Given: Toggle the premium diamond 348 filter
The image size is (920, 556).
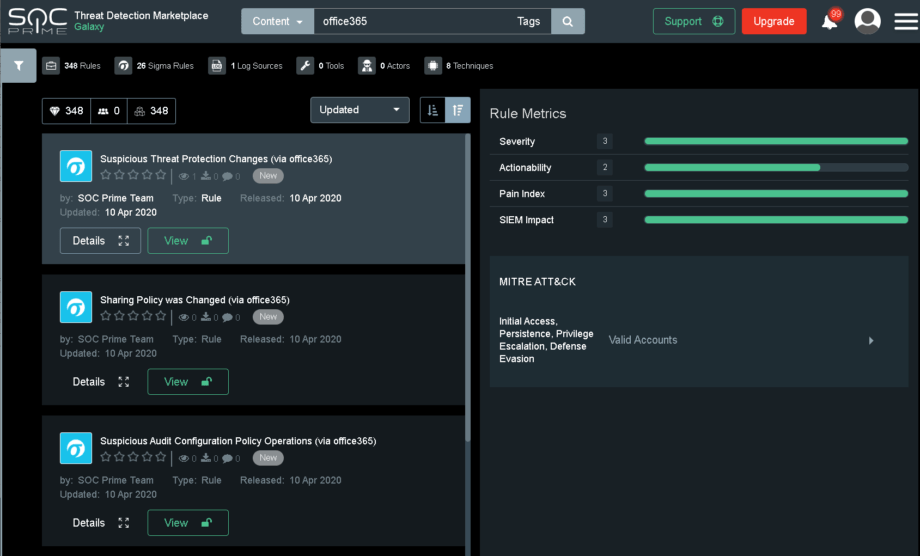Looking at the screenshot, I should pyautogui.click(x=66, y=111).
